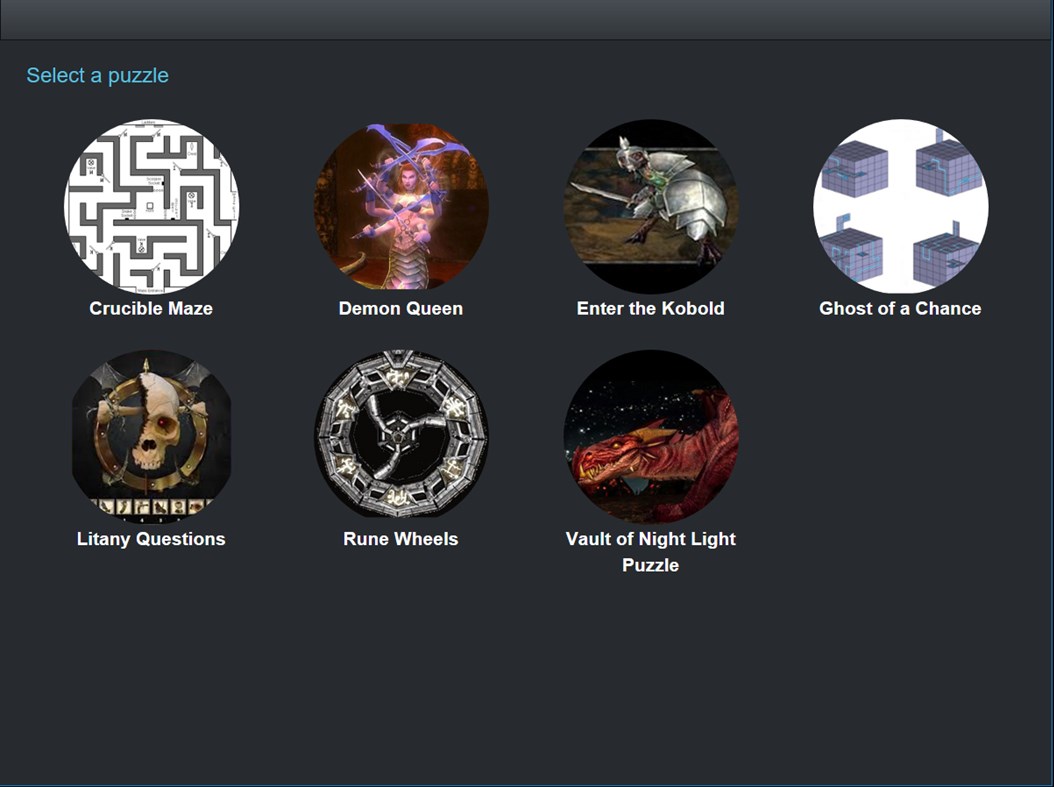This screenshot has width=1054, height=787.
Task: Click the Vault of Night Light label
Action: click(651, 539)
